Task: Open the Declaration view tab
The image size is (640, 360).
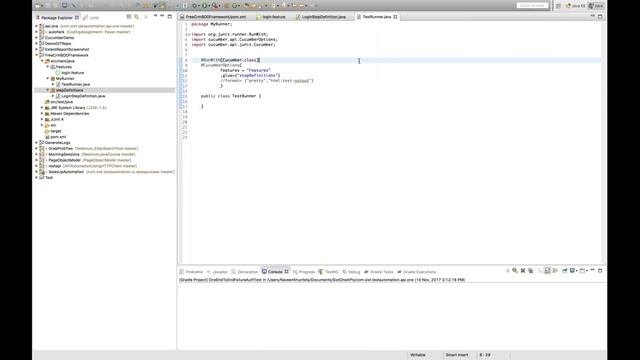Action: click(x=244, y=272)
